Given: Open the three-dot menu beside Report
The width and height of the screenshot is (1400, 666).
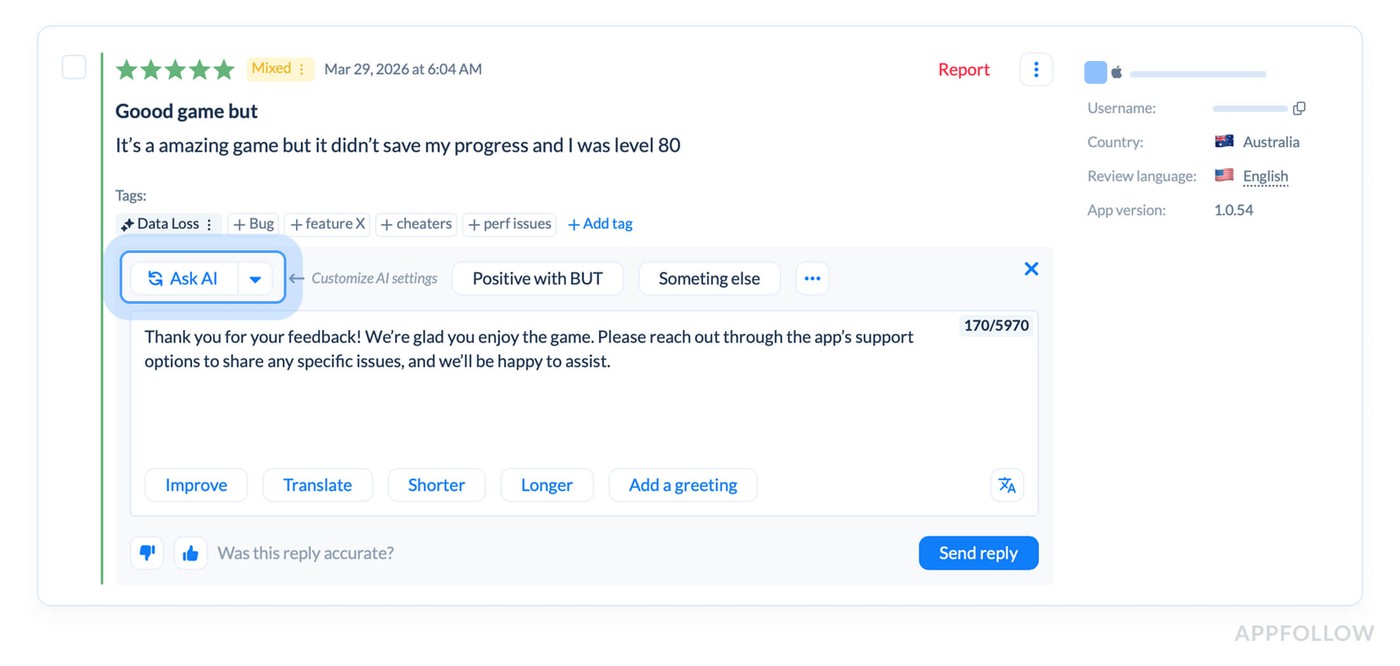Looking at the screenshot, I should tap(1036, 69).
